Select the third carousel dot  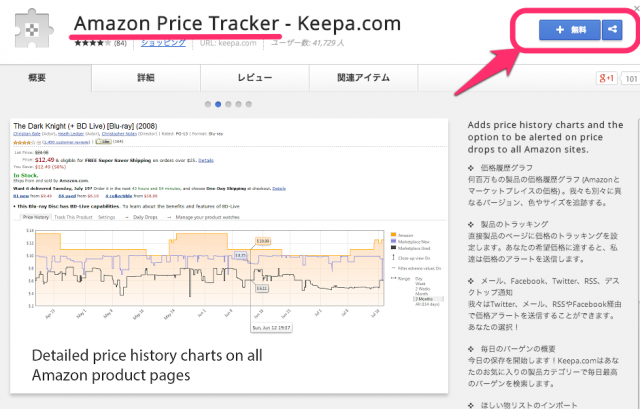tap(229, 103)
